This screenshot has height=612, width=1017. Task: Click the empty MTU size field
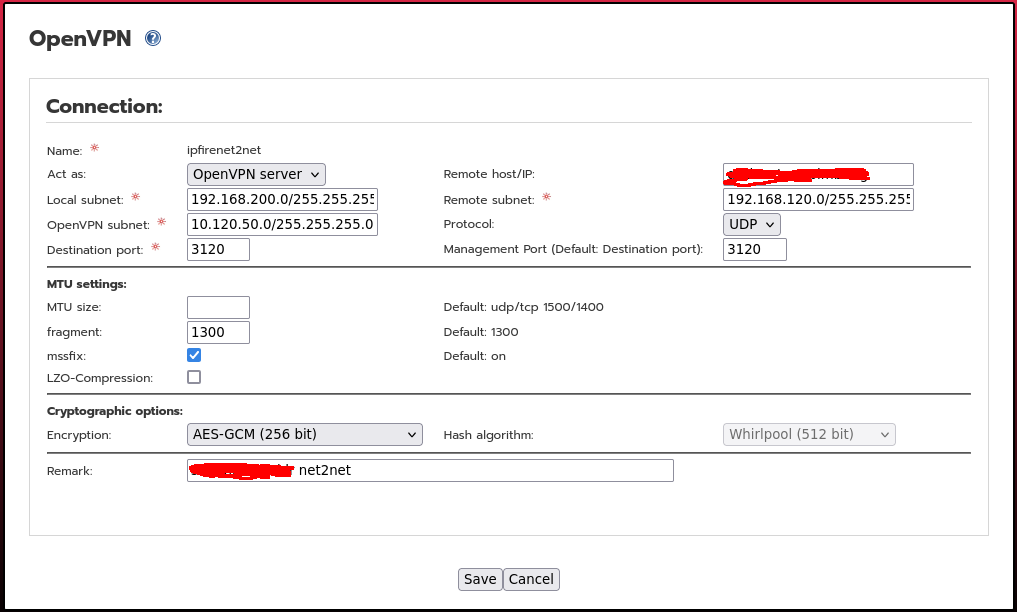coord(219,307)
